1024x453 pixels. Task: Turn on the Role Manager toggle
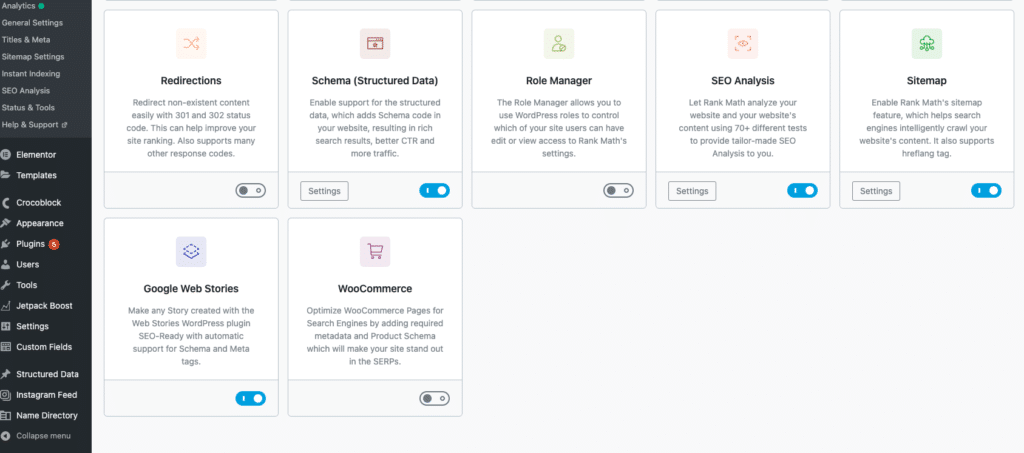[618, 191]
